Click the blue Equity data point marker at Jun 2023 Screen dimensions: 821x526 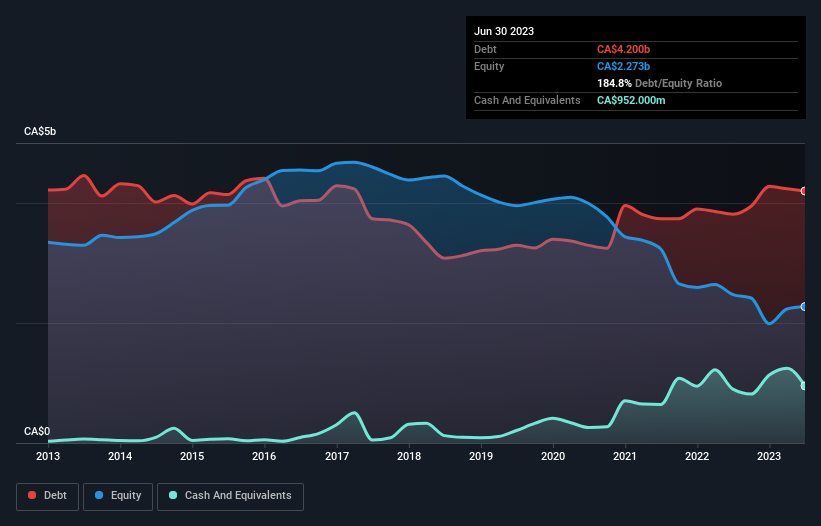click(804, 307)
